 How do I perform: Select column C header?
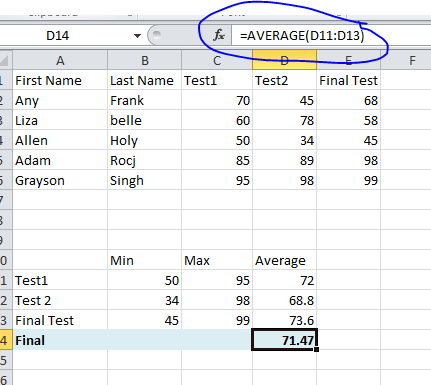217,60
